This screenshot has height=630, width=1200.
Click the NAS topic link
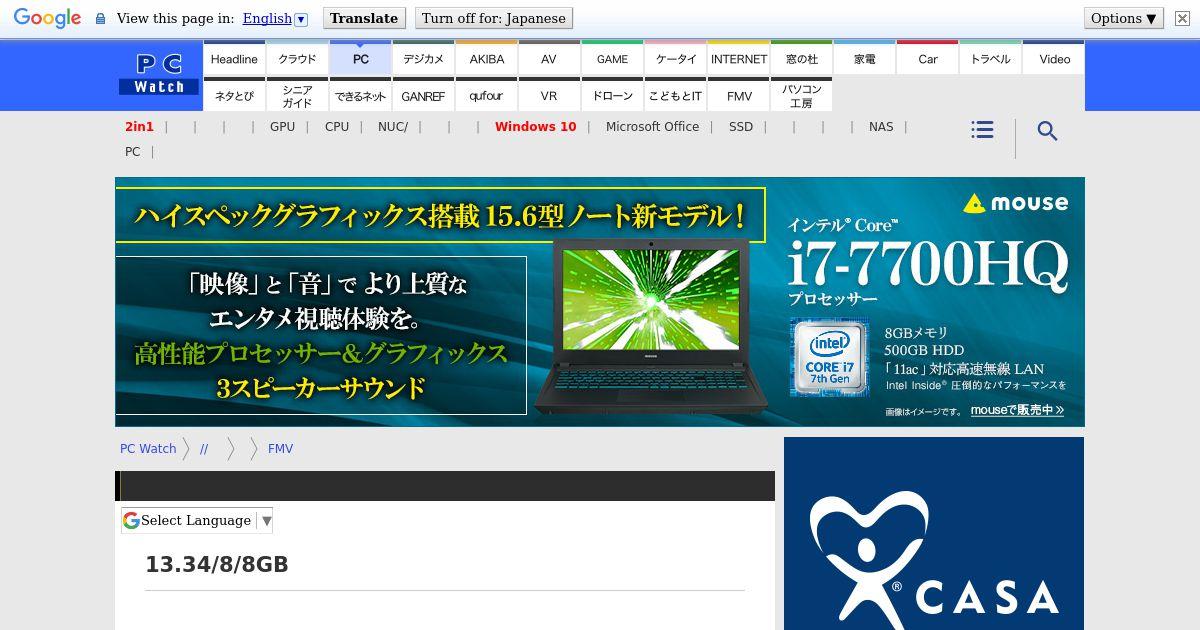881,126
